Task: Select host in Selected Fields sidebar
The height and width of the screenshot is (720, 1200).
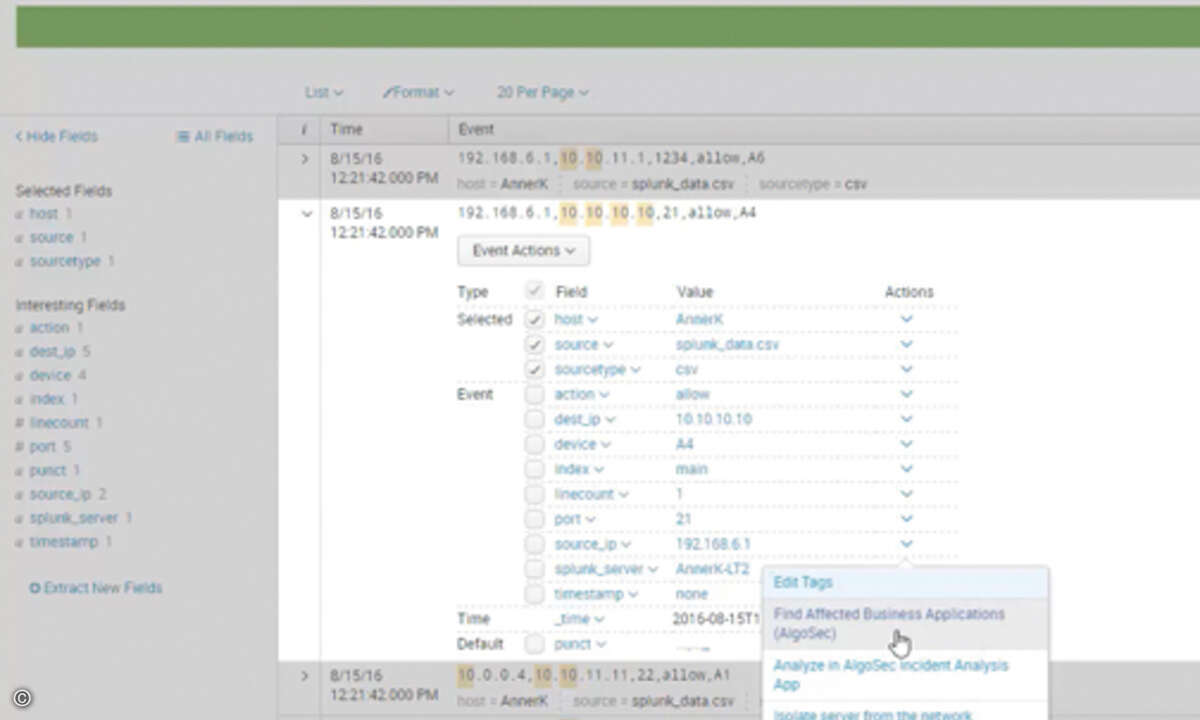Action: [43, 214]
